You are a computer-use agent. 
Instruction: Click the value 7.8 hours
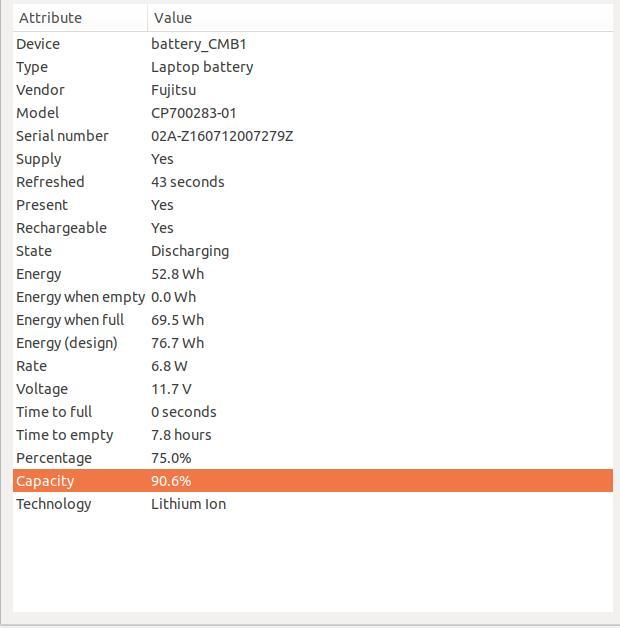click(x=181, y=435)
